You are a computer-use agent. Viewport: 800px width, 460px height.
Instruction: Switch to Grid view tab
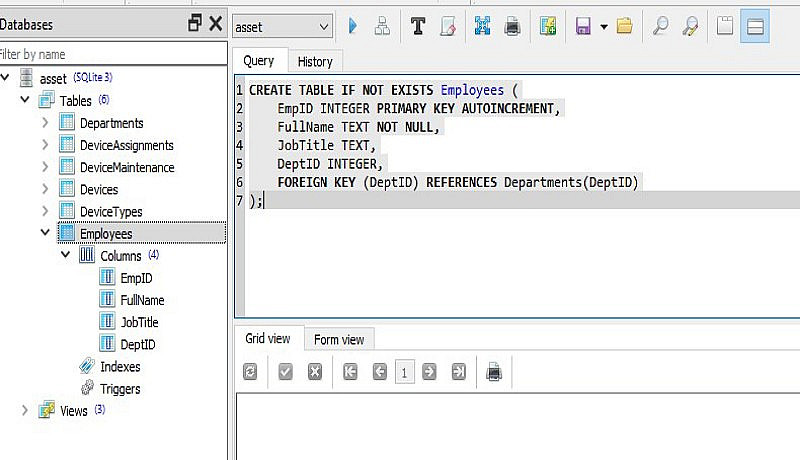coord(268,339)
